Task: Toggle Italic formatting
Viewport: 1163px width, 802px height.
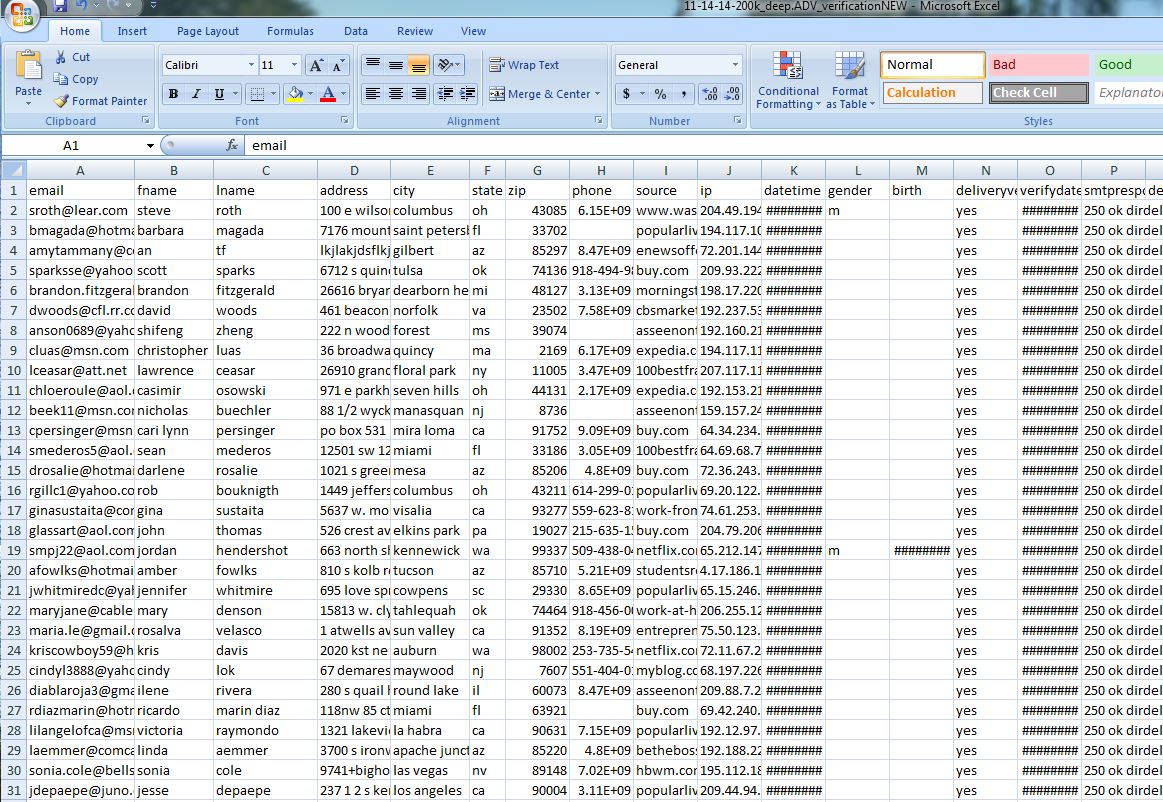Action: [194, 93]
